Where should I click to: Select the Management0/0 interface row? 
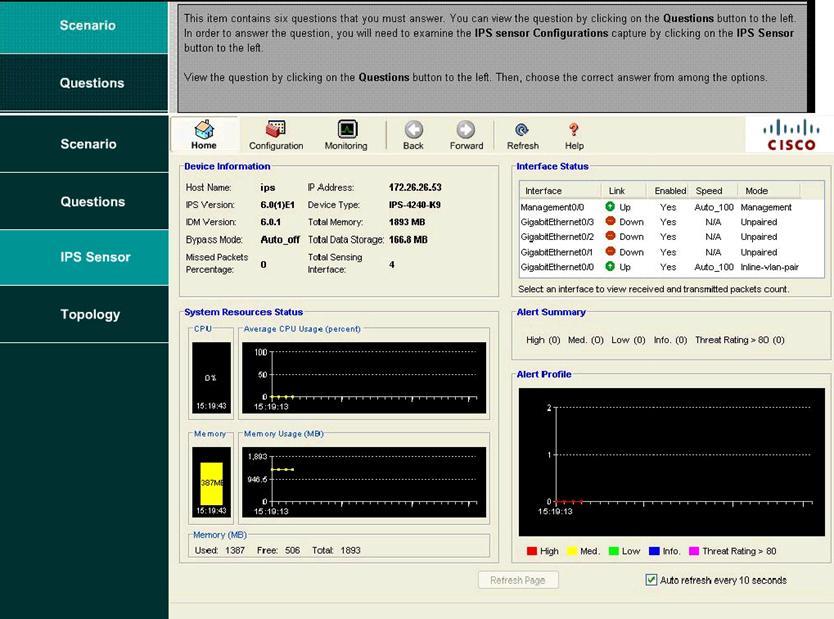[671, 207]
